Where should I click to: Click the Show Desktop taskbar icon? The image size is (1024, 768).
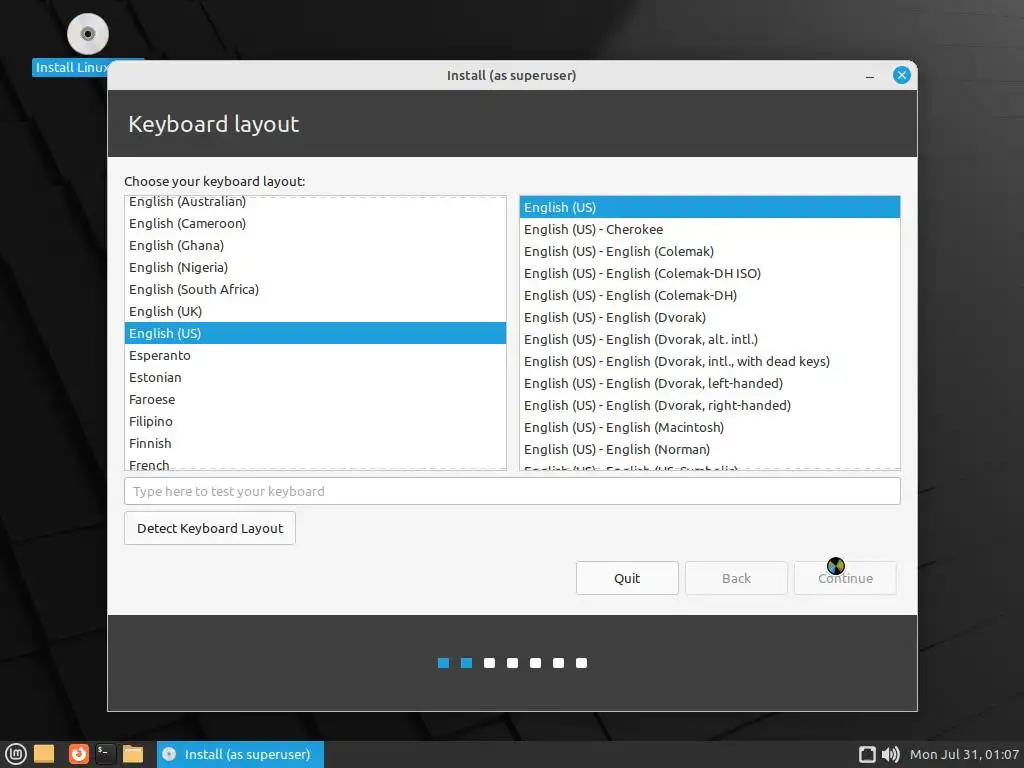(x=44, y=754)
